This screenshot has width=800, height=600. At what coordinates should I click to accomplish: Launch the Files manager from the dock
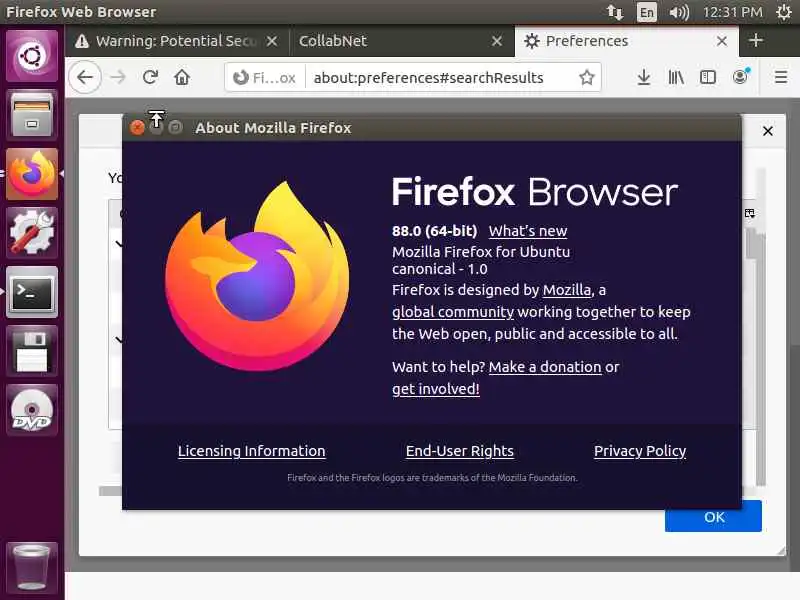click(x=32, y=115)
